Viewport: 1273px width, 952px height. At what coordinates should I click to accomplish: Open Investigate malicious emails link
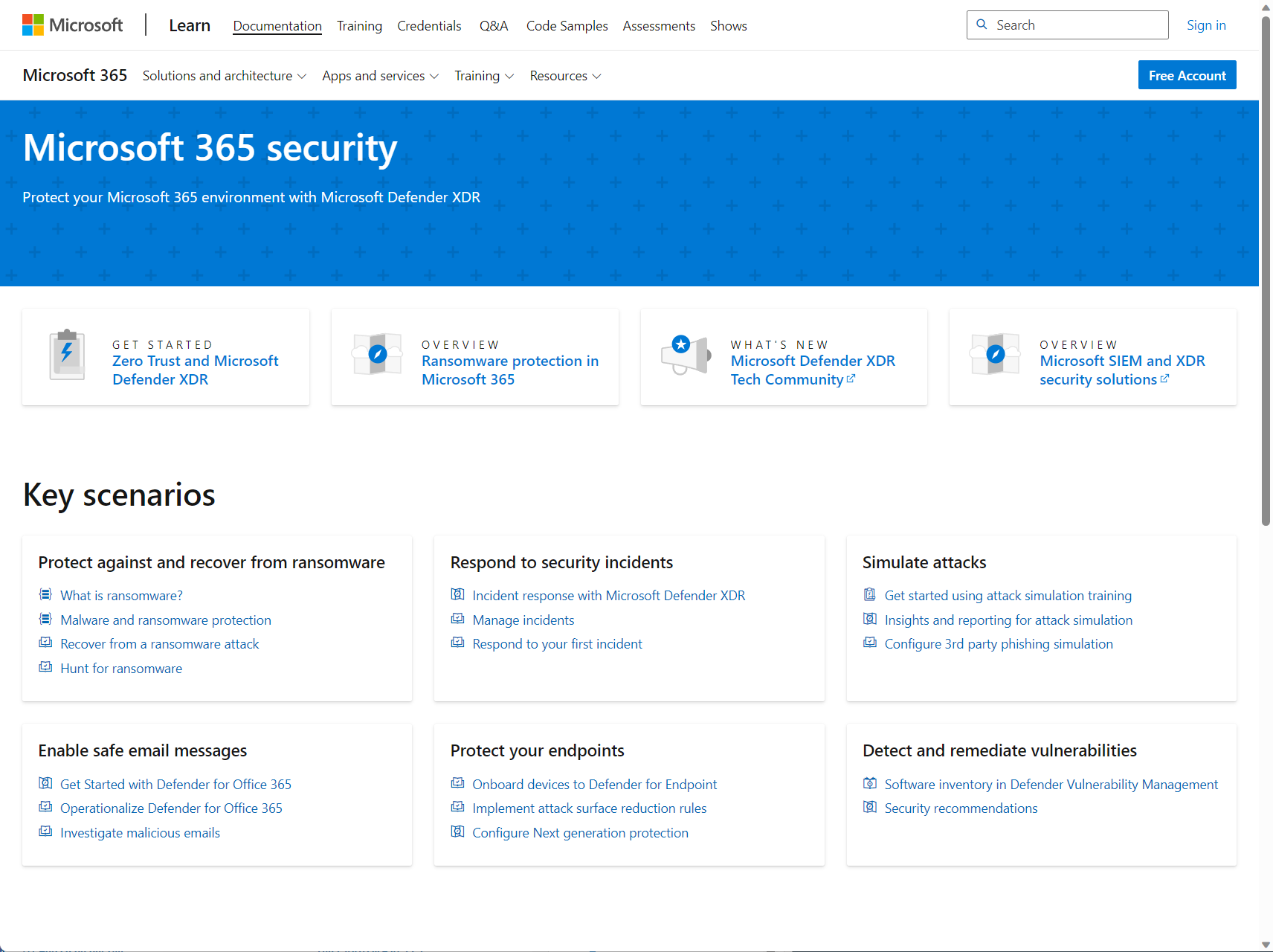pyautogui.click(x=141, y=832)
